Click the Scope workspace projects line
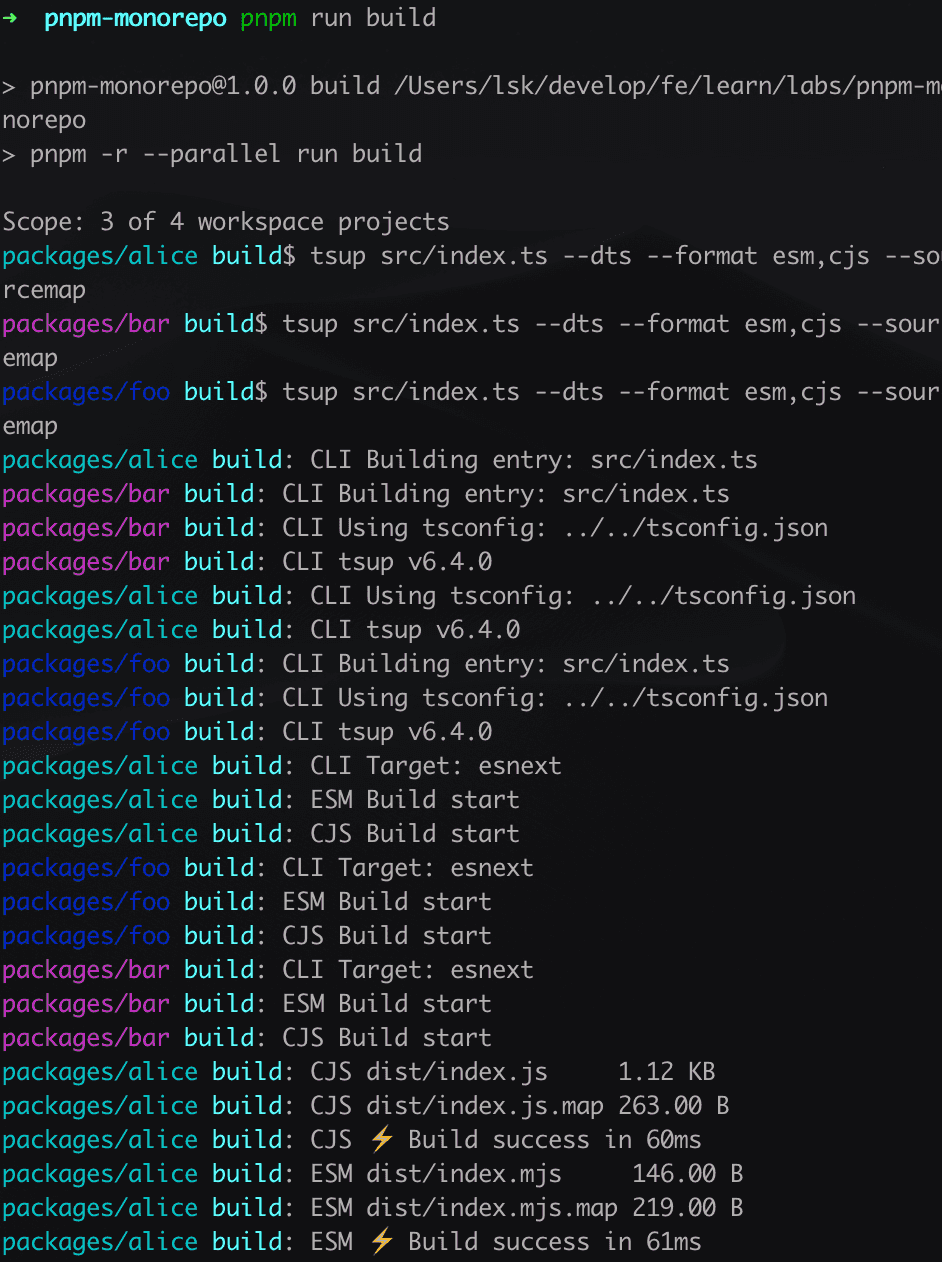Screen dimensions: 942x1262 tap(226, 221)
